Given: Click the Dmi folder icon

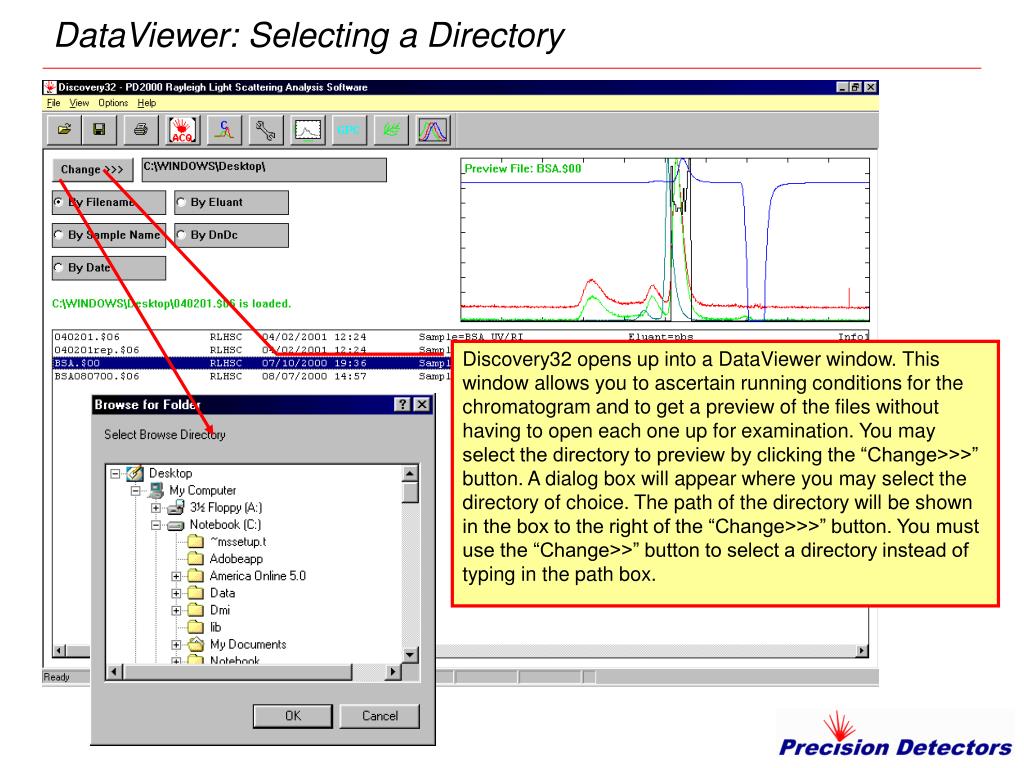Looking at the screenshot, I should coord(195,610).
